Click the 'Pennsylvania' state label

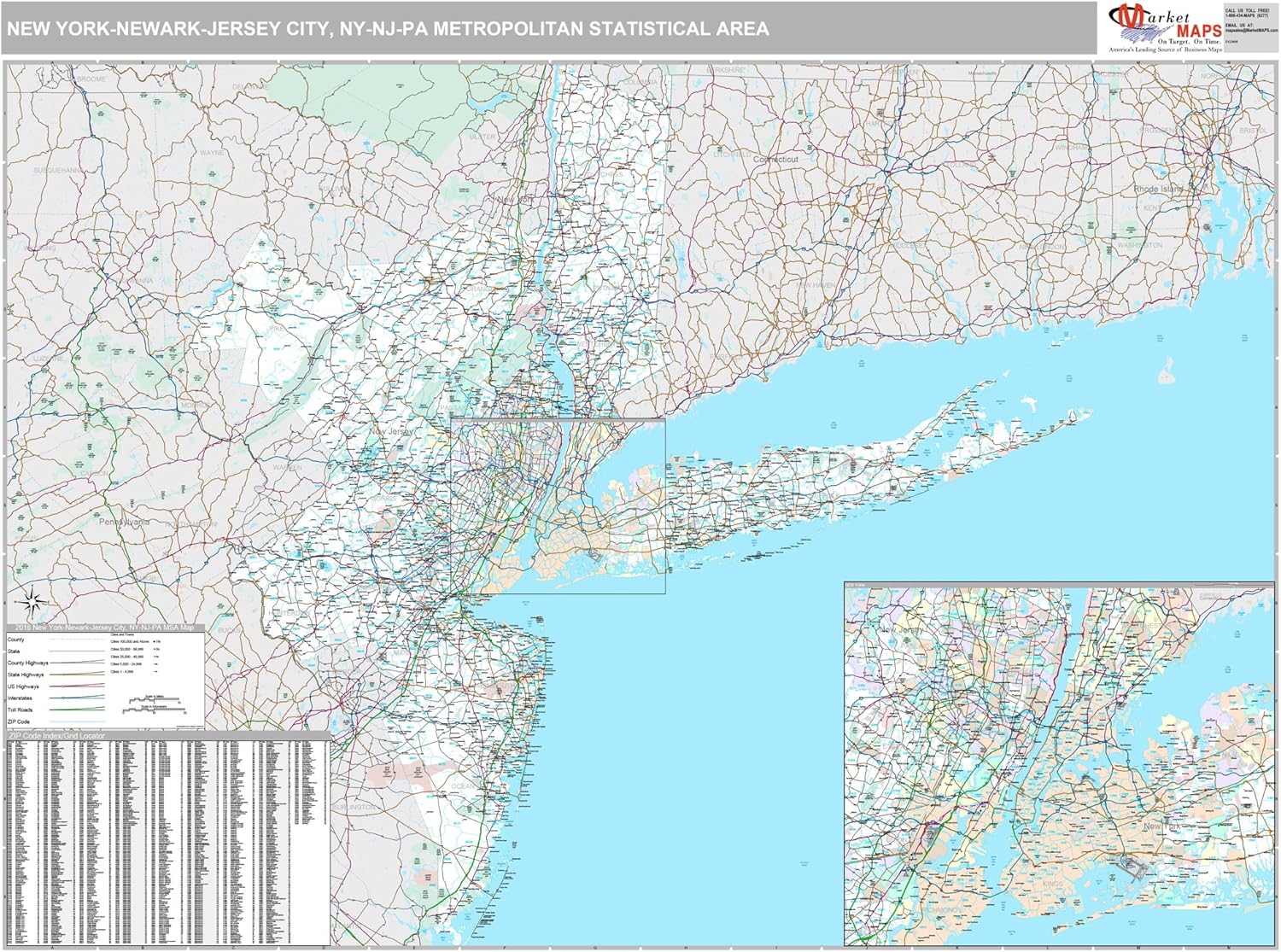click(124, 521)
